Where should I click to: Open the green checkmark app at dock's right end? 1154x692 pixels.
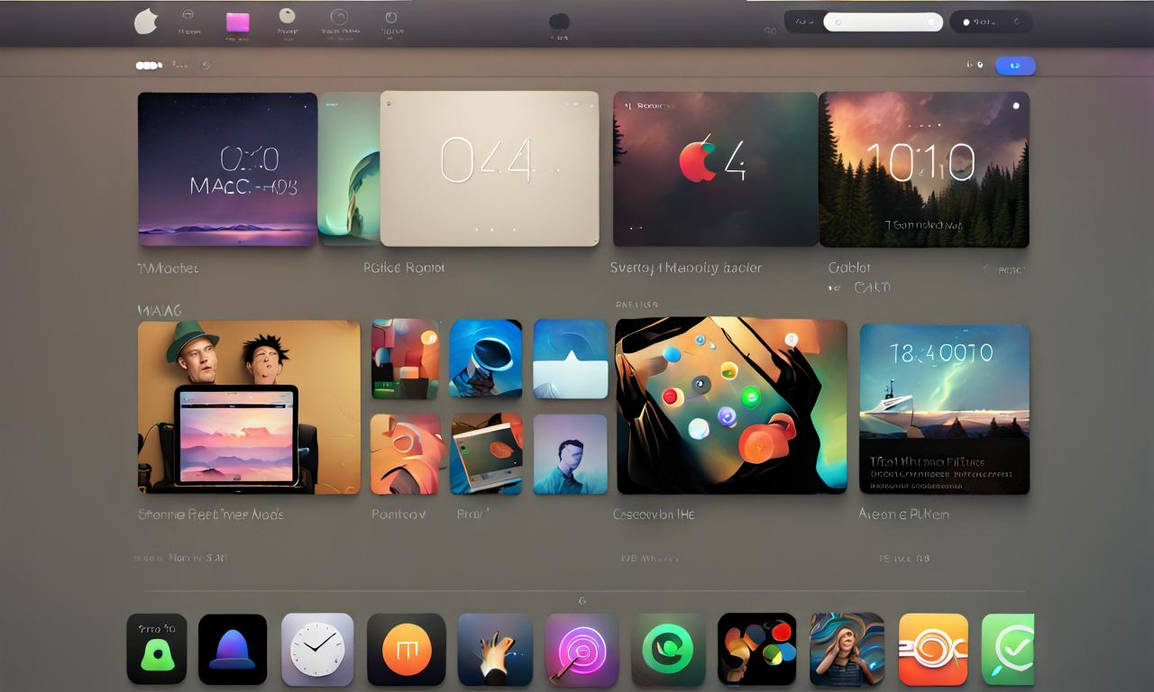(1010, 648)
